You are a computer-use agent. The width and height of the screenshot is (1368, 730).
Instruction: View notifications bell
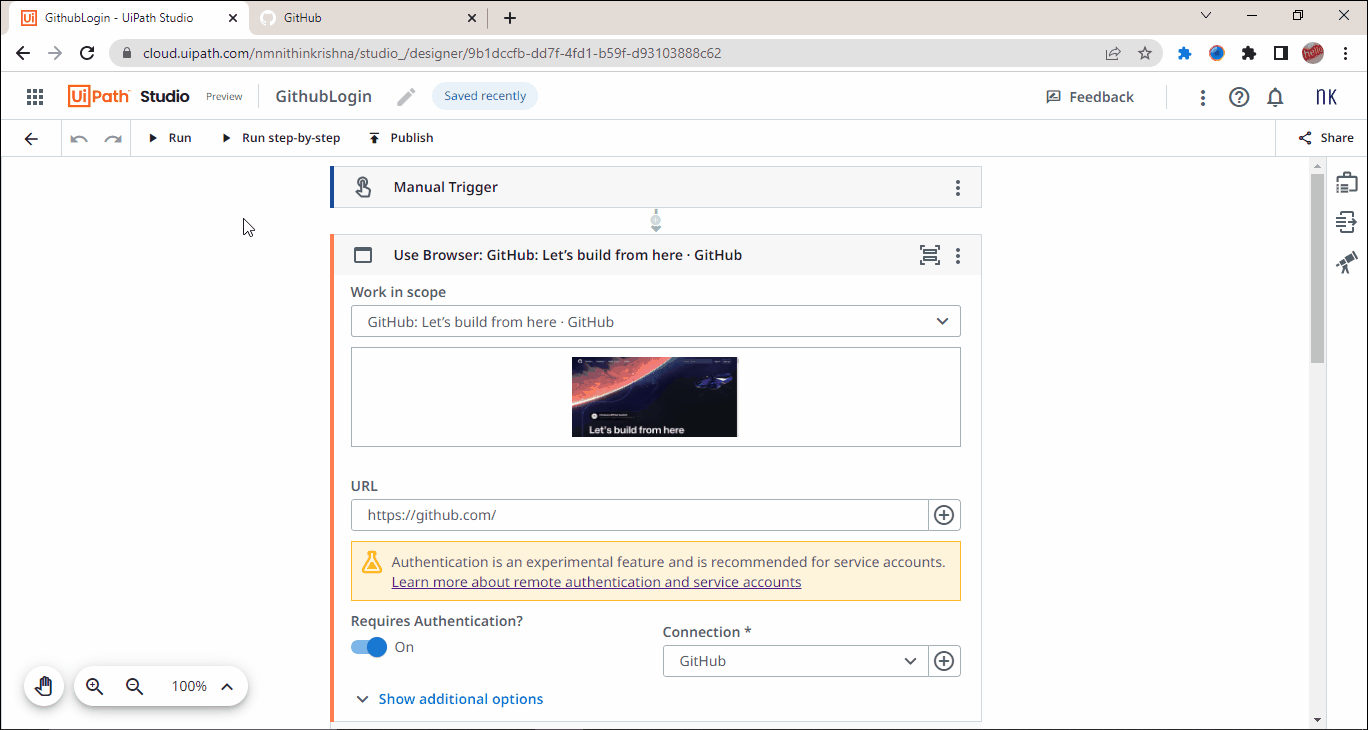(1275, 97)
